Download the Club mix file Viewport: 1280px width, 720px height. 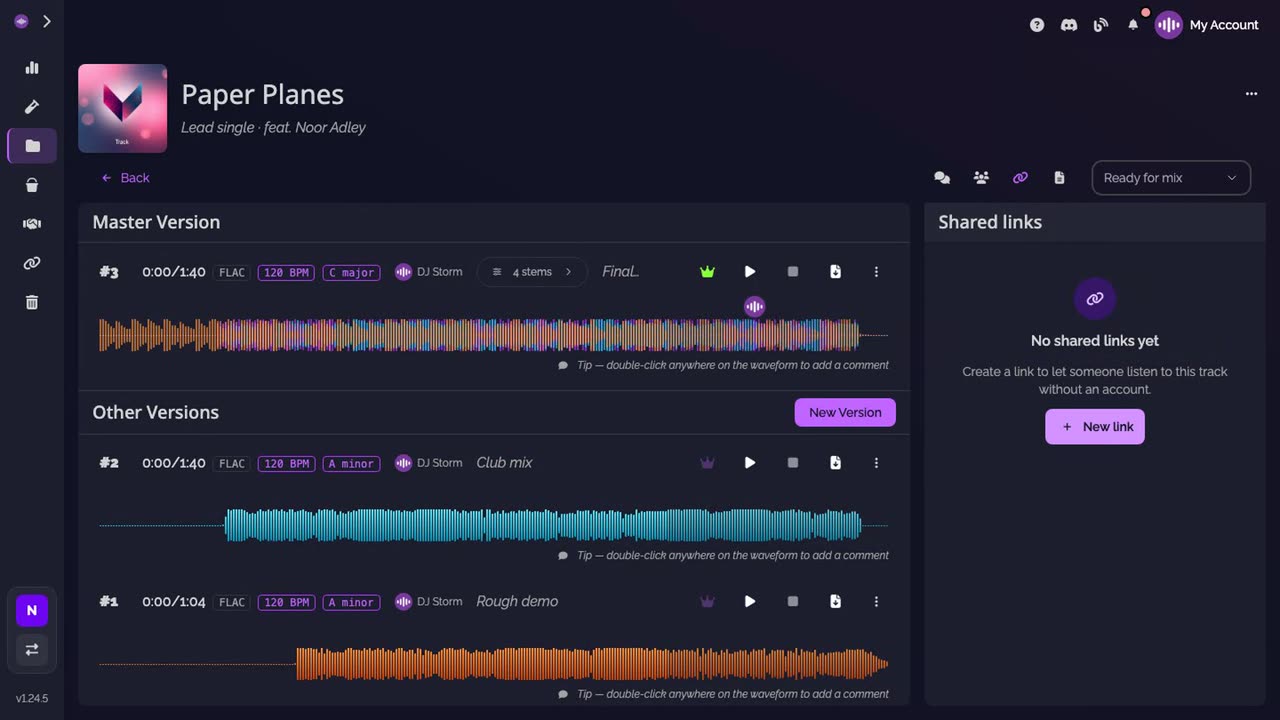click(835, 463)
